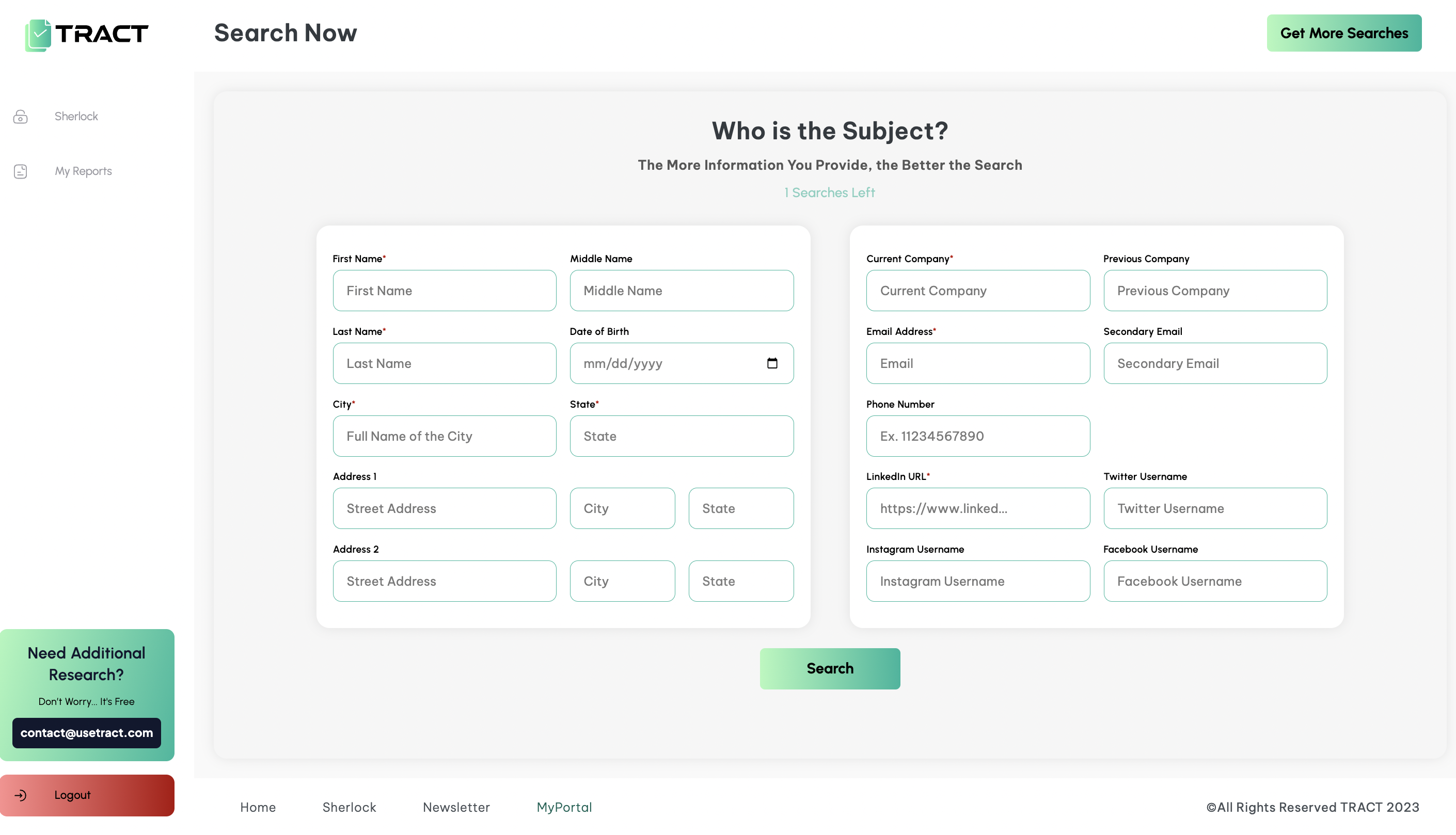The height and width of the screenshot is (835, 1456).
Task: Click Address 1 Street Address field
Action: 444,508
